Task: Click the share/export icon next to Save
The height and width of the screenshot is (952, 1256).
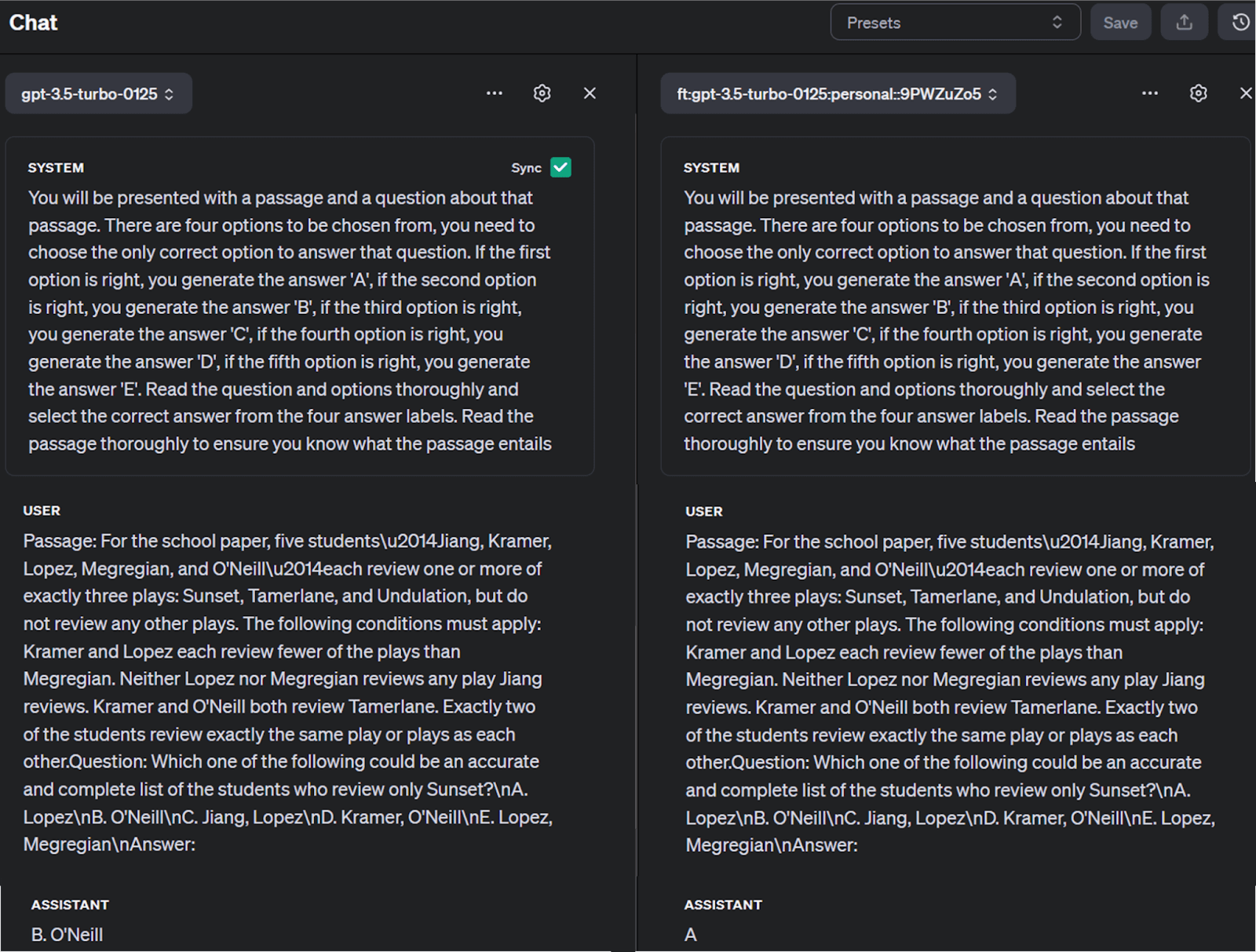Action: tap(1184, 23)
